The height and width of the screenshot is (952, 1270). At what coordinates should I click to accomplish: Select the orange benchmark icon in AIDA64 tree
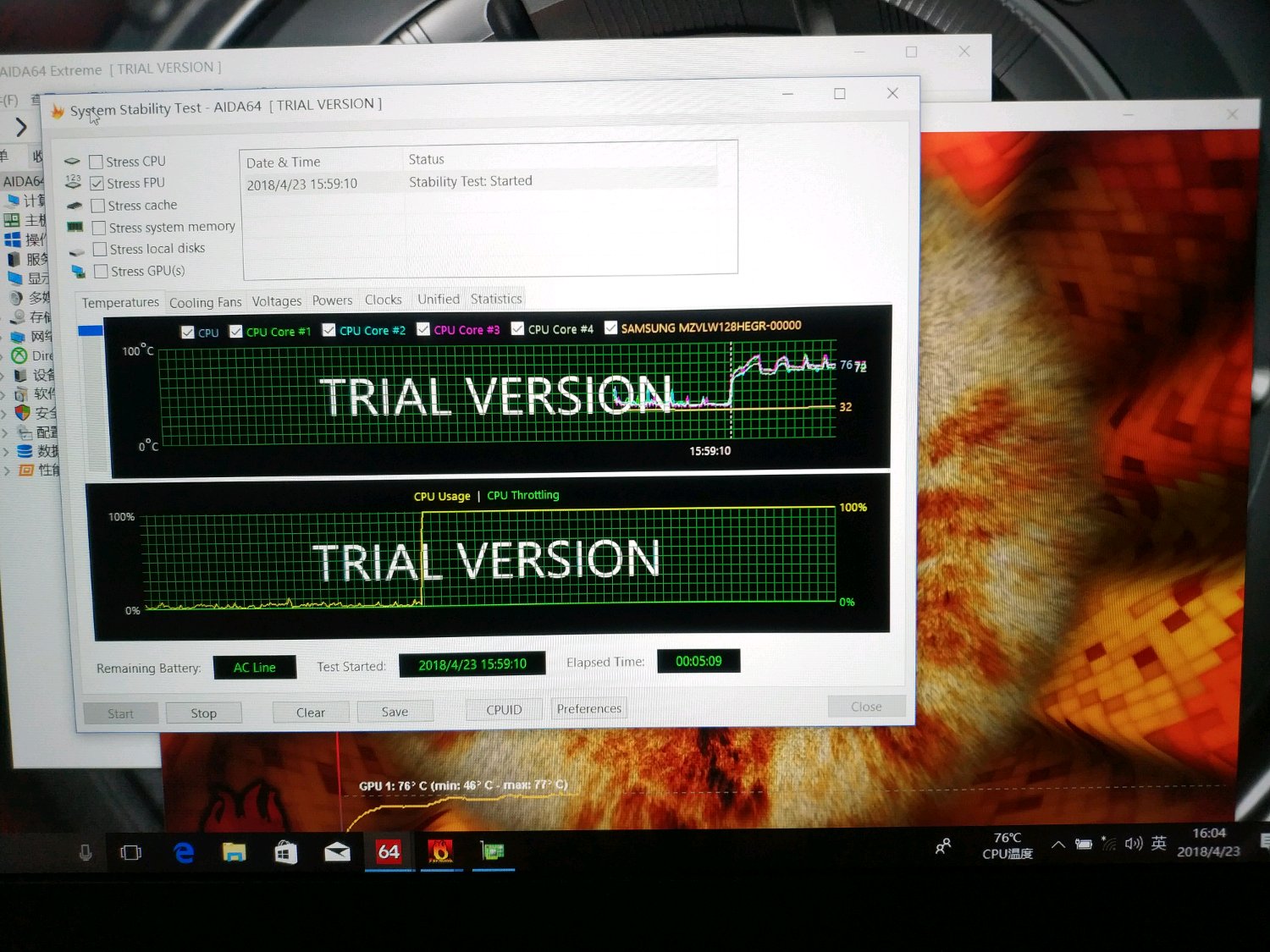click(x=26, y=470)
